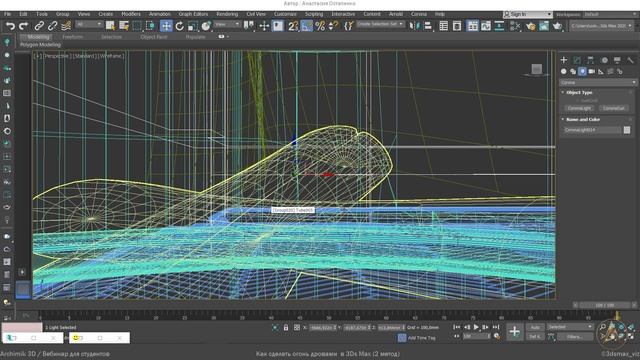This screenshot has width=640, height=360.
Task: Undo the last action with the Undo arrow
Action: click(x=10, y=26)
